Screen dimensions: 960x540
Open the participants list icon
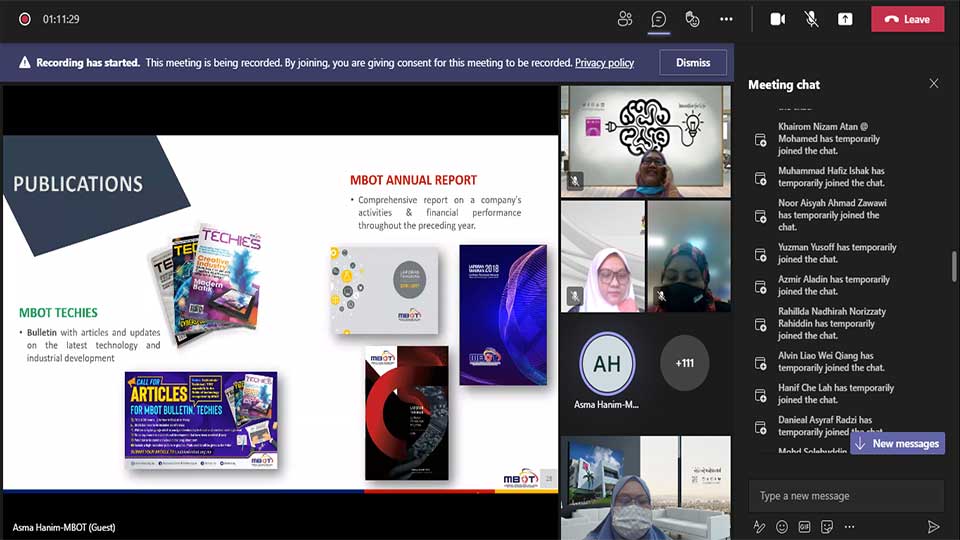(624, 19)
